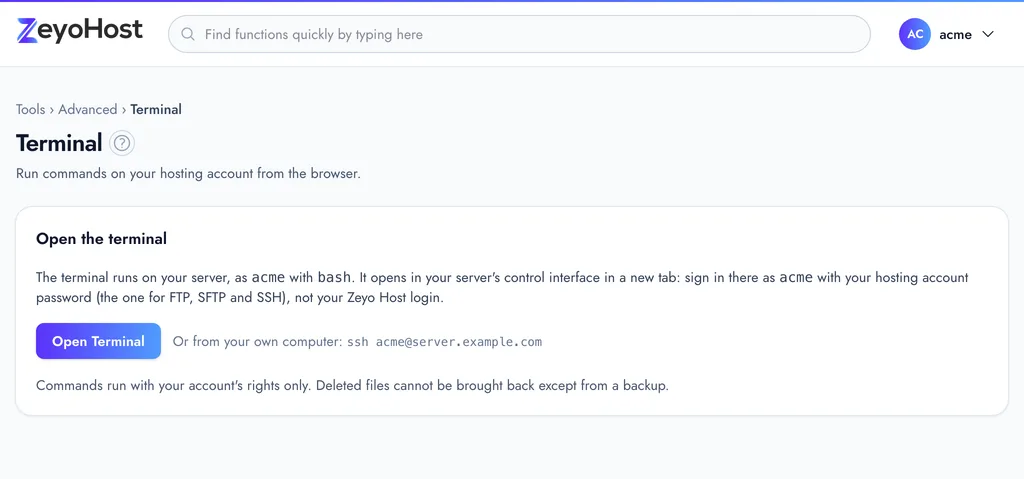
Task: Click Terminal in the breadcrumb trail
Action: pos(156,109)
